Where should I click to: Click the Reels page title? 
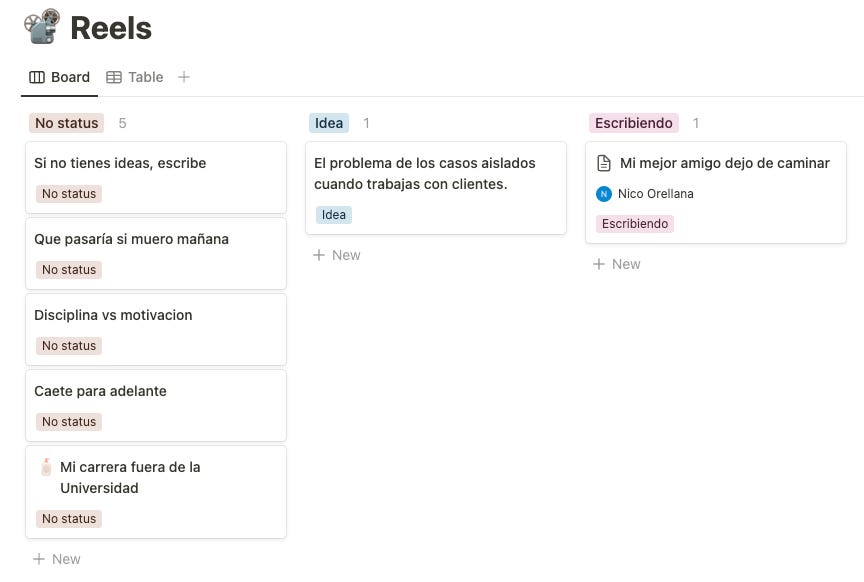pos(111,28)
